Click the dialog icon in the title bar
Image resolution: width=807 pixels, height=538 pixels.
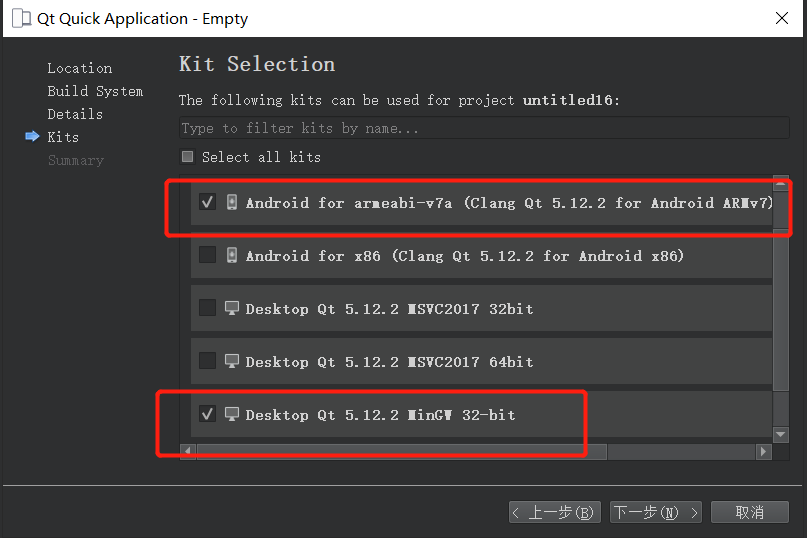(21, 19)
